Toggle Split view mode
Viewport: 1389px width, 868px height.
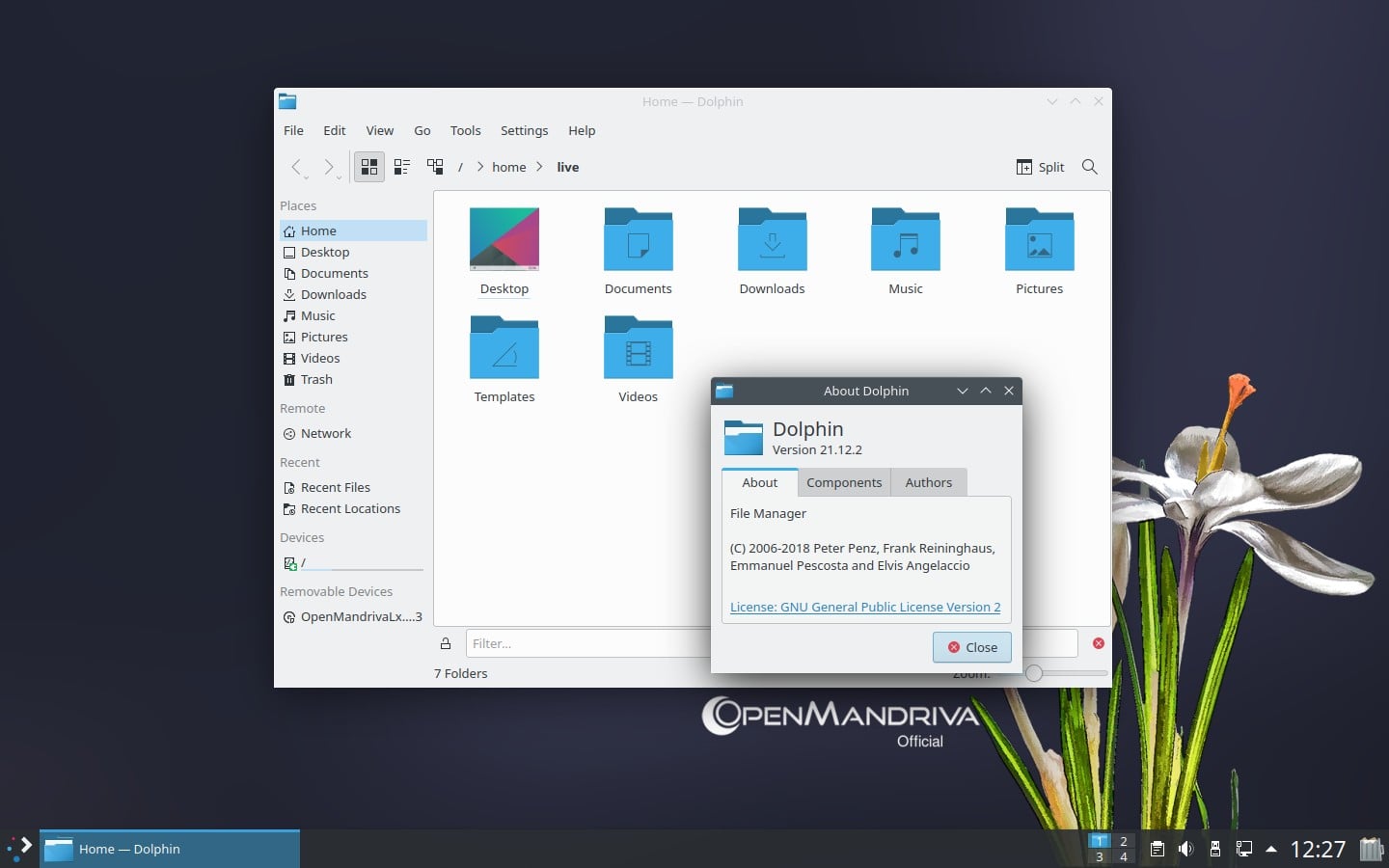[x=1041, y=167]
